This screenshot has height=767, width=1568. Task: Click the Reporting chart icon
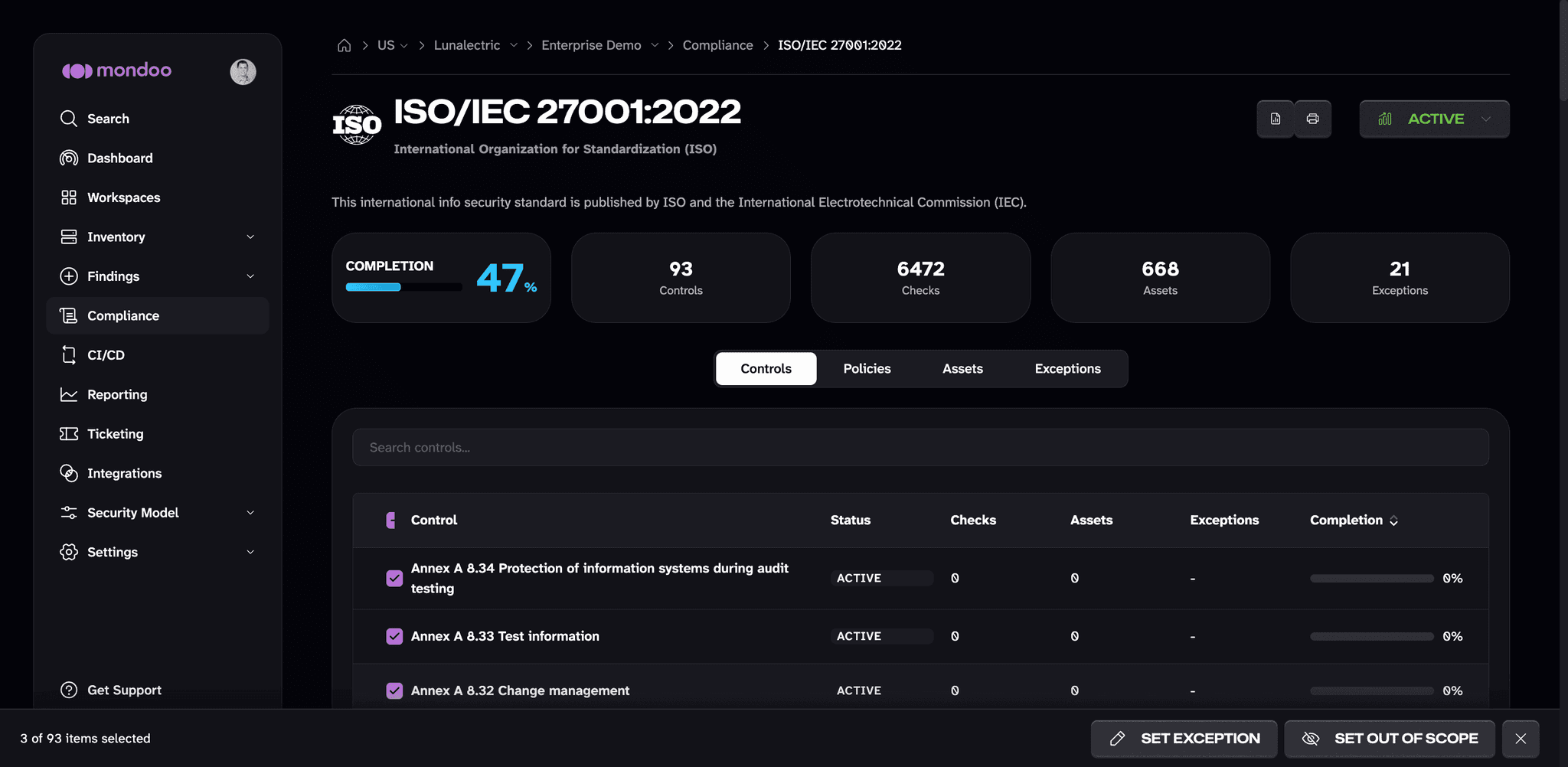coord(69,394)
